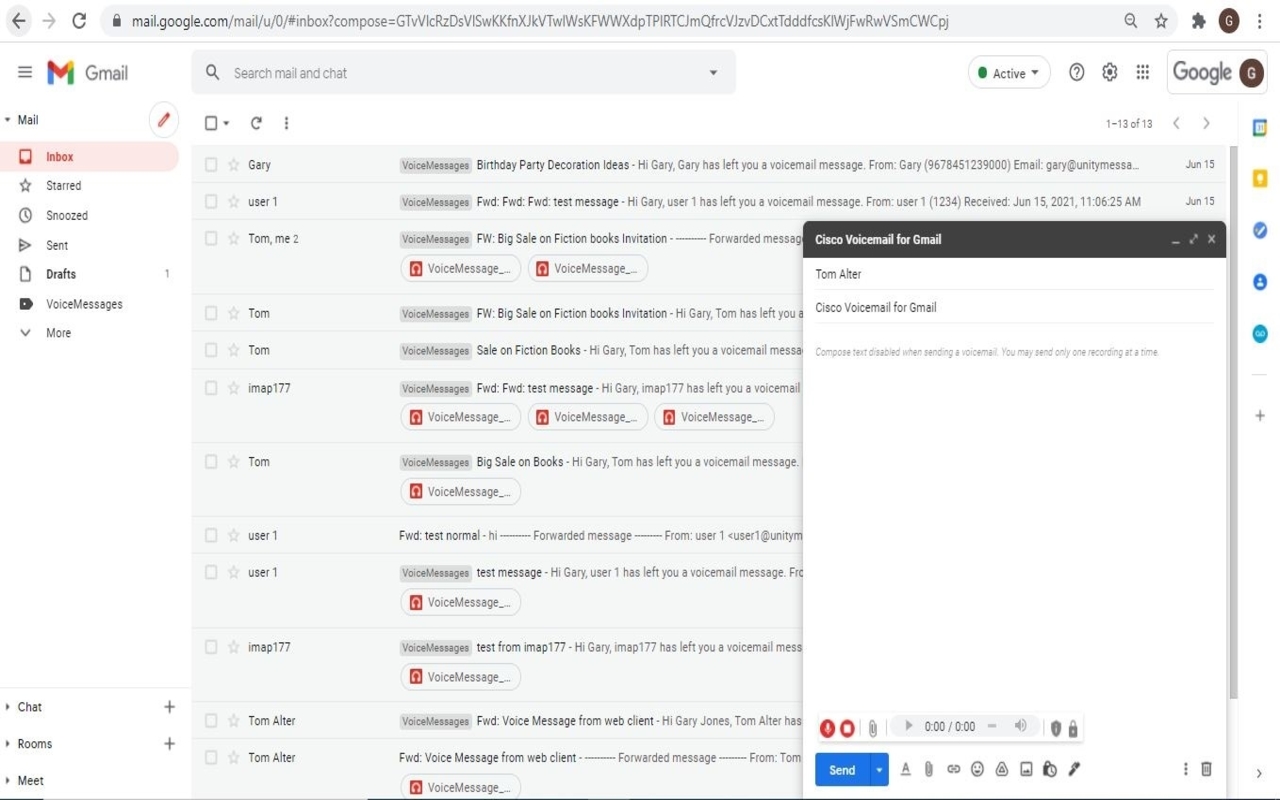Send the recorded voicemail
This screenshot has width=1280, height=800.
click(x=840, y=769)
